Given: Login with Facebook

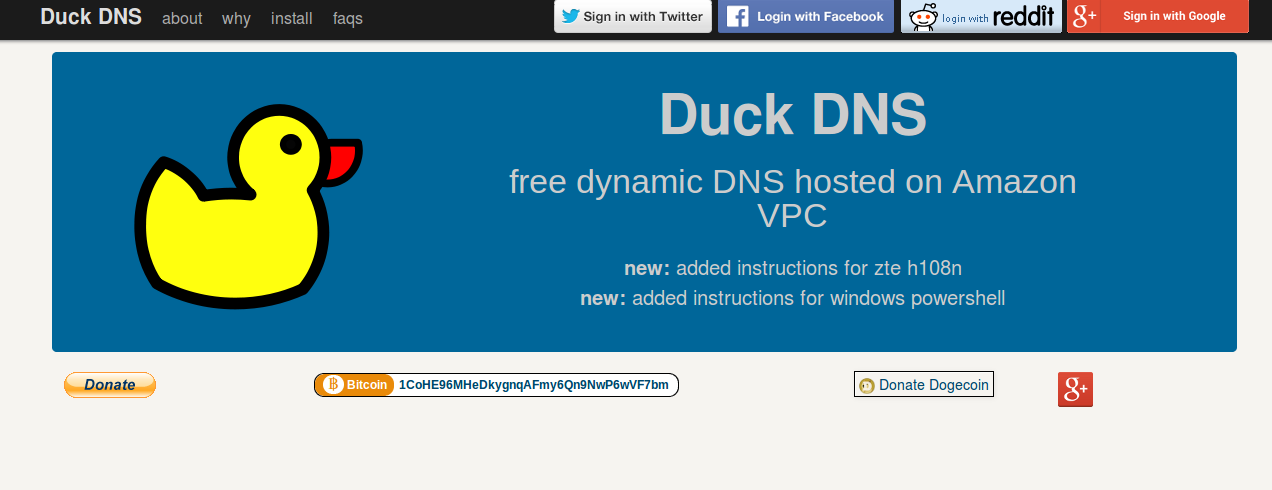Looking at the screenshot, I should coord(806,16).
